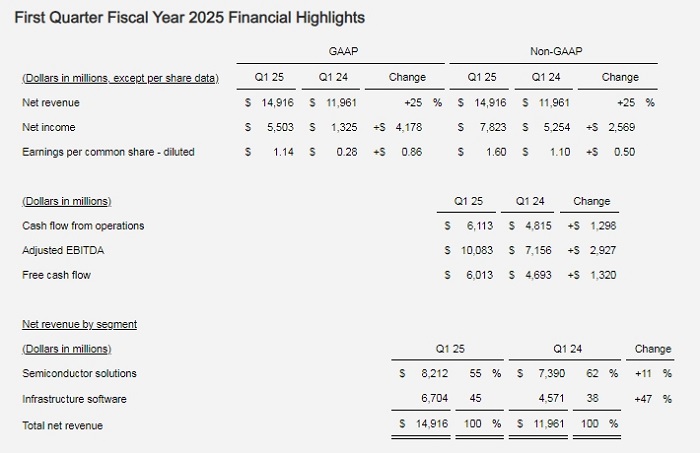Click the 'First Quarter Fiscal Year 2025 Financial Highlights' title
This screenshot has height=453, width=700.
pos(193,18)
